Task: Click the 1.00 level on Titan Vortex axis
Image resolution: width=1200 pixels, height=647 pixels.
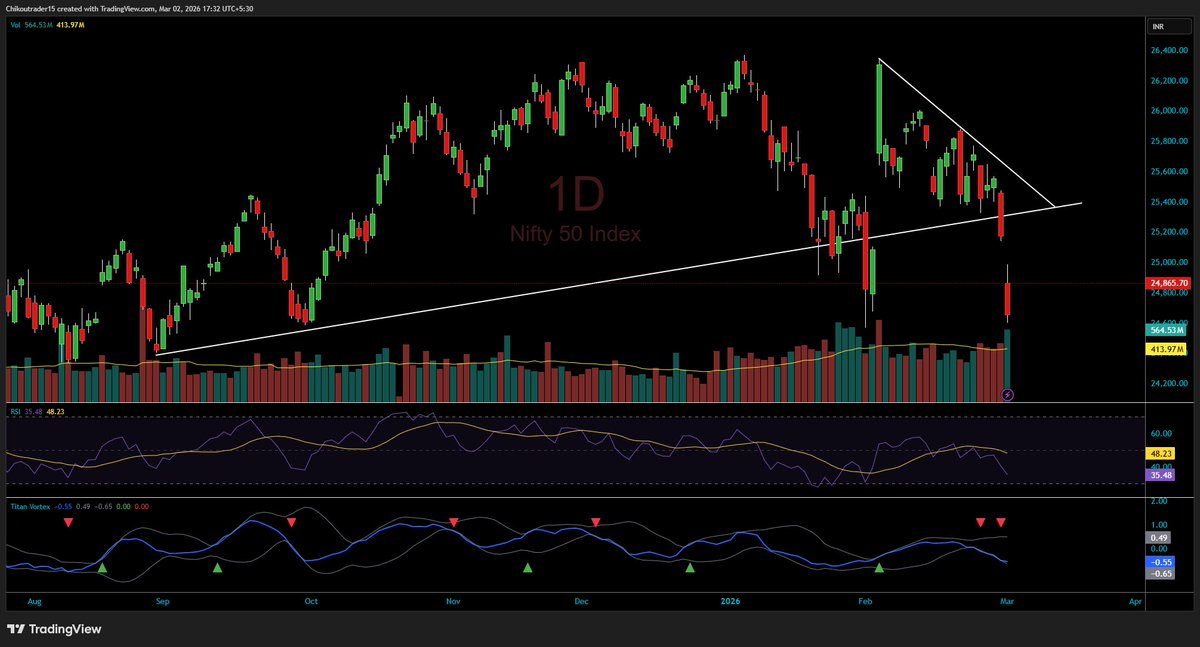Action: tap(1158, 525)
